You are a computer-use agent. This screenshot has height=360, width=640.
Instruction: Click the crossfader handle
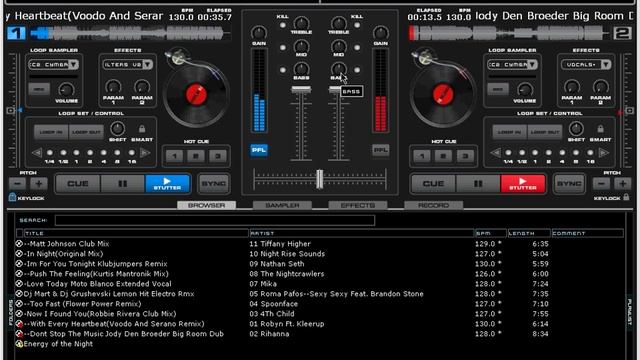pyautogui.click(x=320, y=179)
